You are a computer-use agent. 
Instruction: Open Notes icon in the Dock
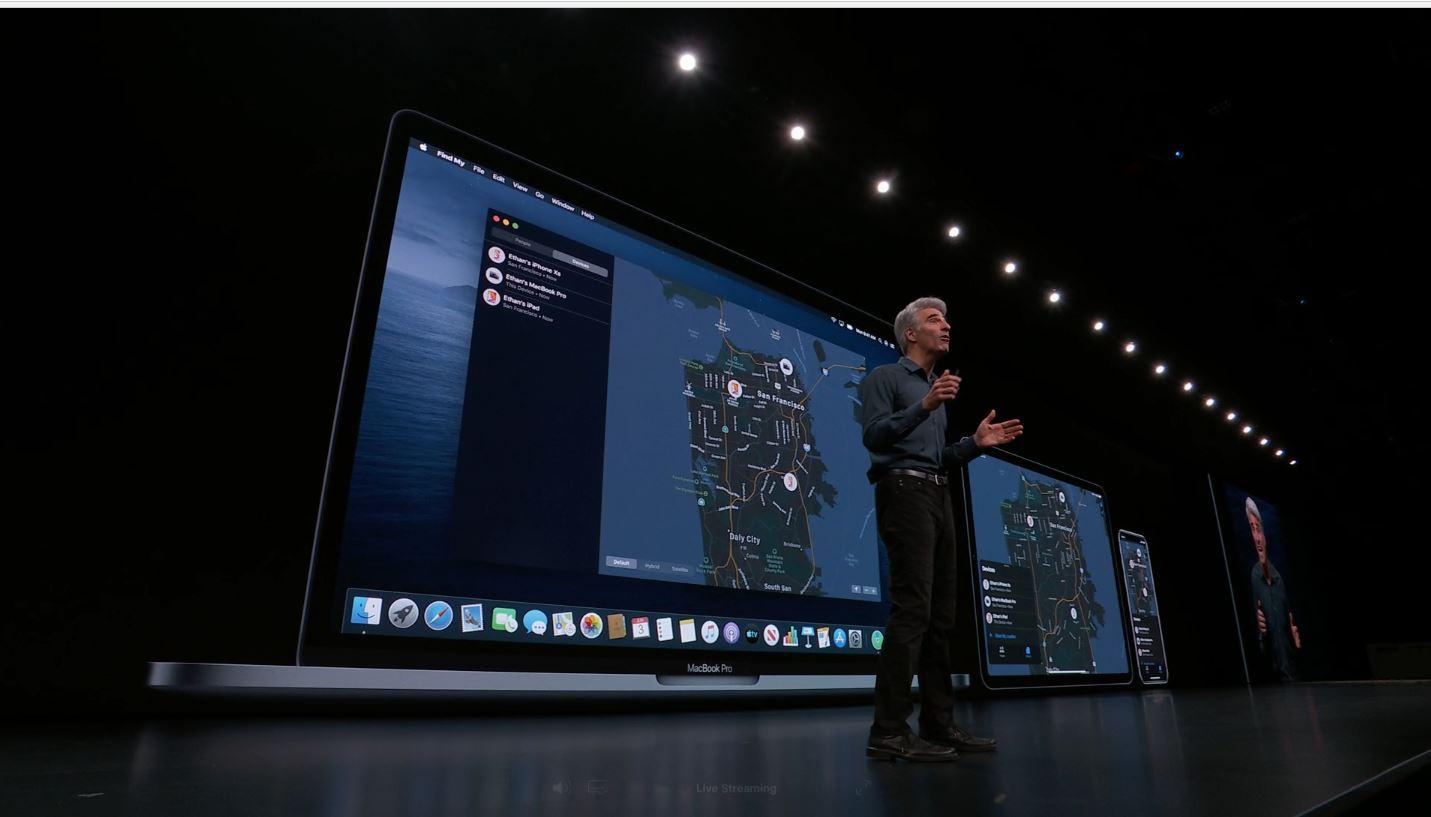(x=687, y=630)
